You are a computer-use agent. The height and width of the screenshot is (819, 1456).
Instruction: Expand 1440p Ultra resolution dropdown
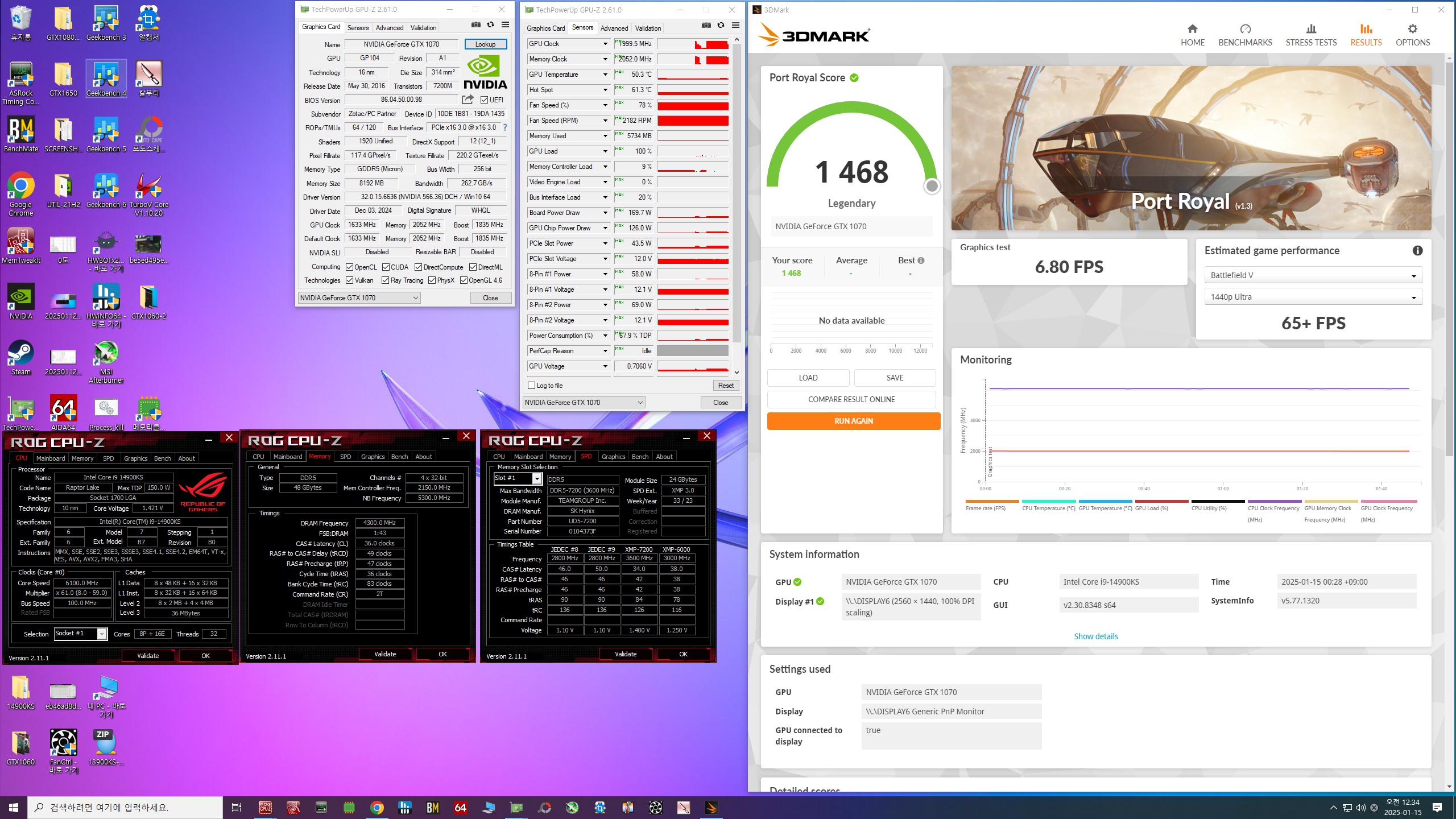tap(1313, 297)
